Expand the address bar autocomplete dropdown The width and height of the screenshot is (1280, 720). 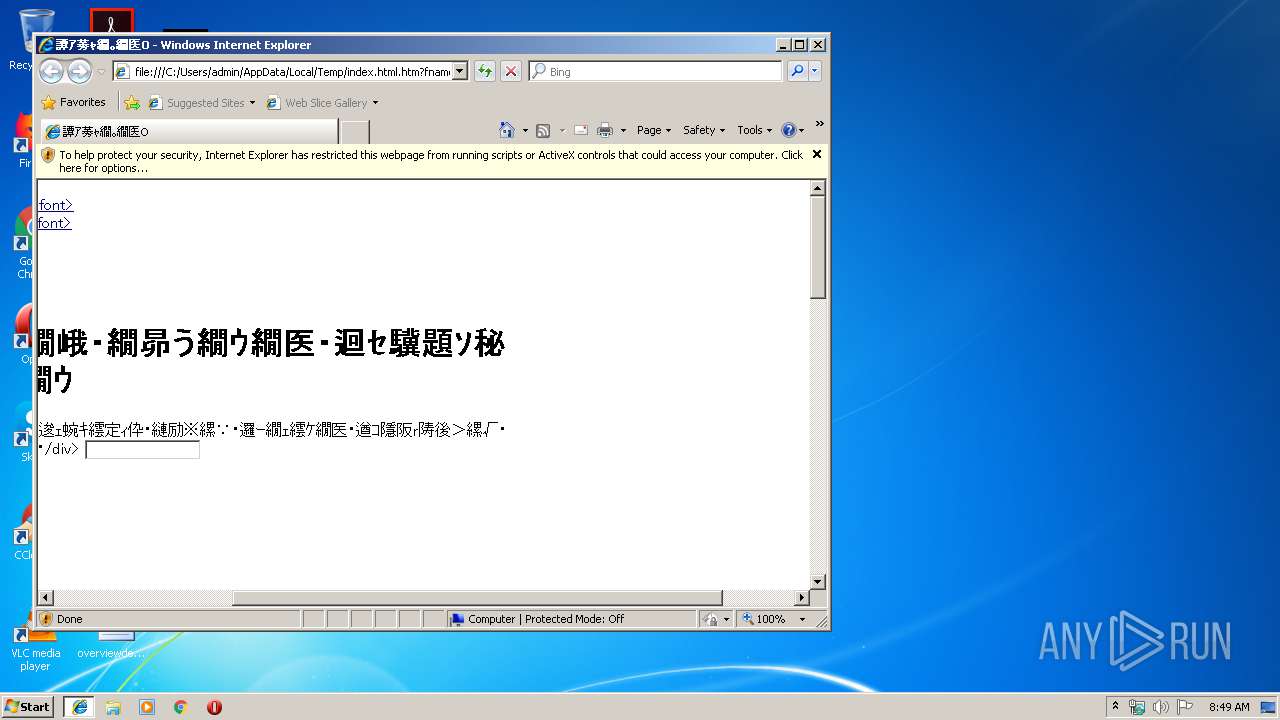tap(460, 72)
